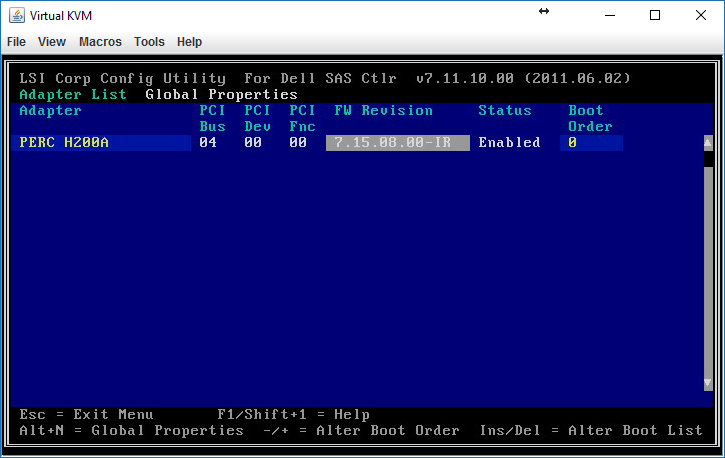The width and height of the screenshot is (725, 458).
Task: Click the Enabled status value
Action: [x=509, y=143]
